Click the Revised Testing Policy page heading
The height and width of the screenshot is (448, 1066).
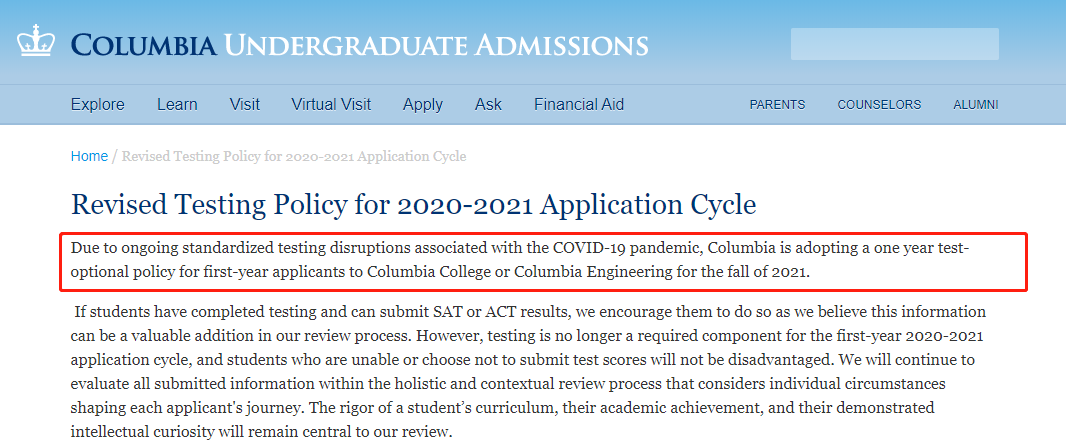click(x=413, y=205)
